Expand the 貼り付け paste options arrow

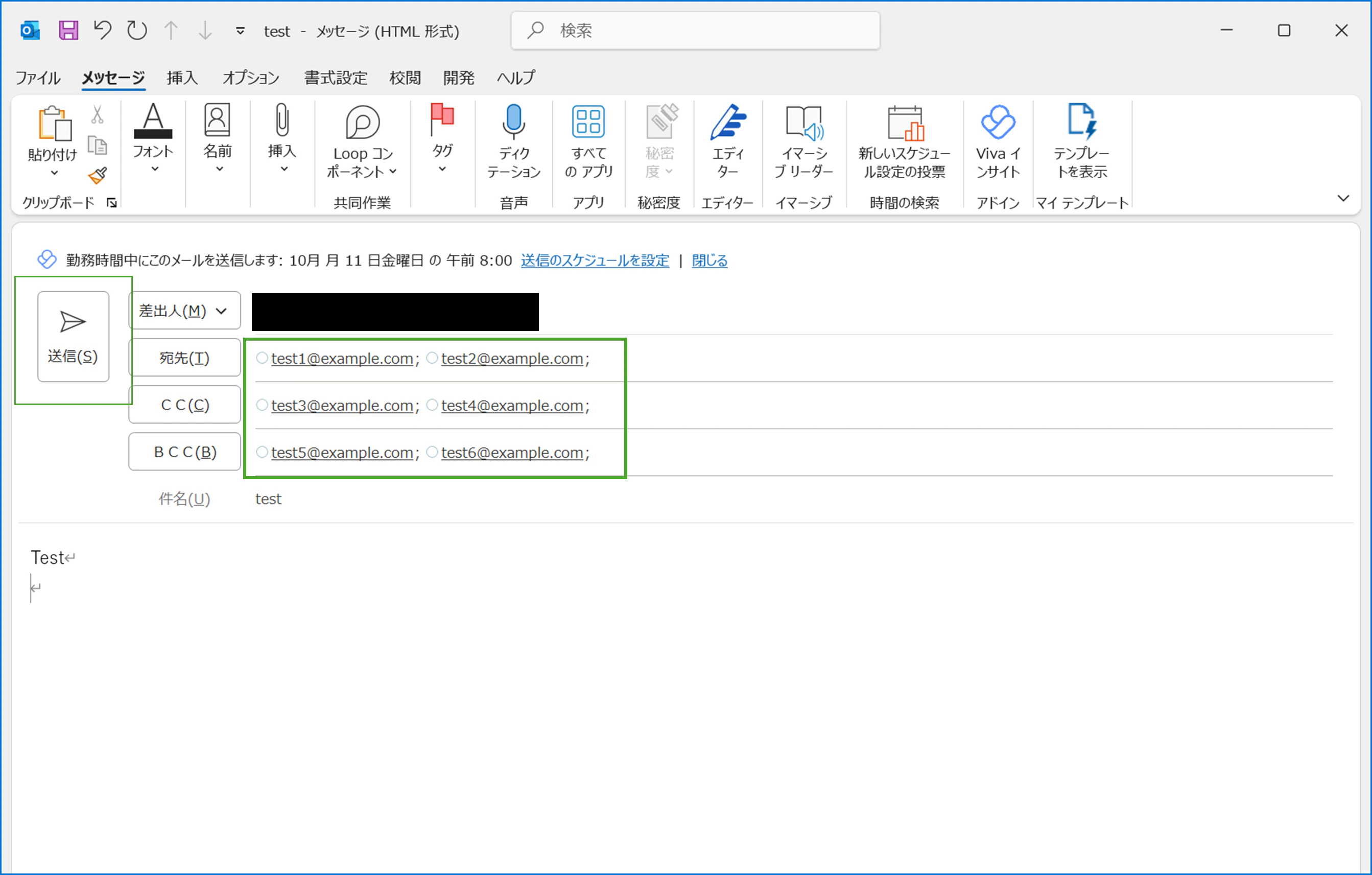pos(54,173)
